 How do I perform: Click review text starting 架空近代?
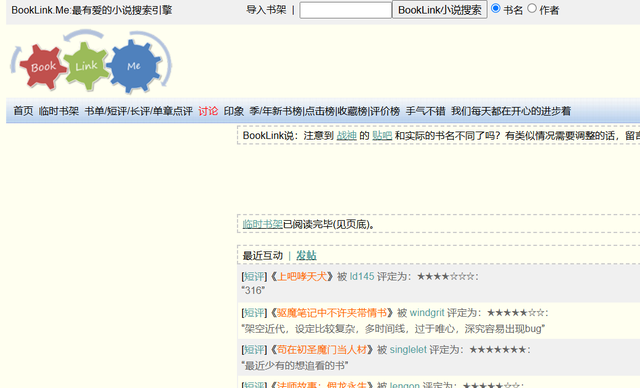[x=393, y=329]
